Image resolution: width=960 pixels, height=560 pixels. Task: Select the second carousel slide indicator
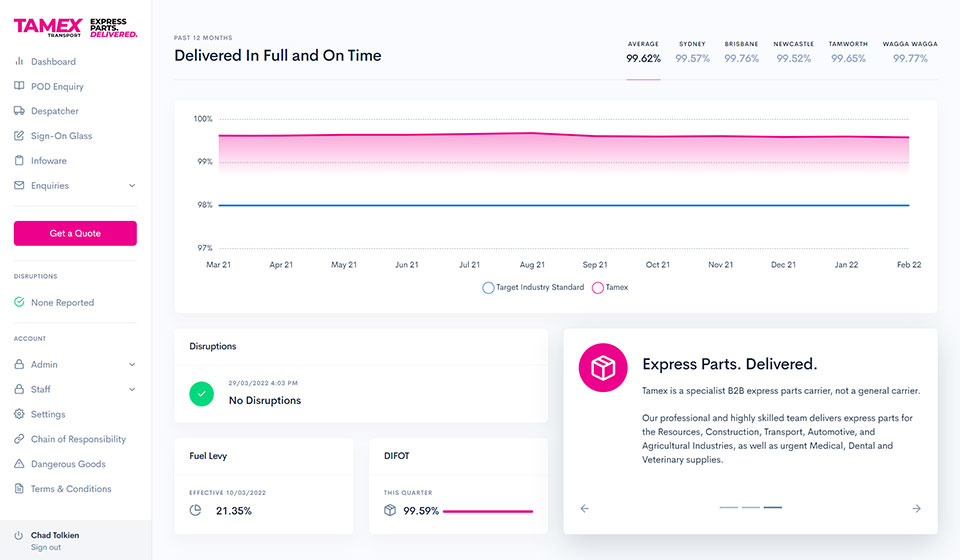coord(751,507)
